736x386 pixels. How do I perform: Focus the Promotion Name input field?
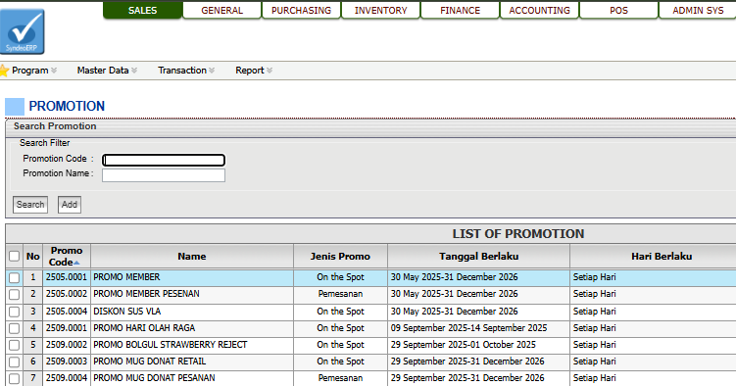coord(163,175)
